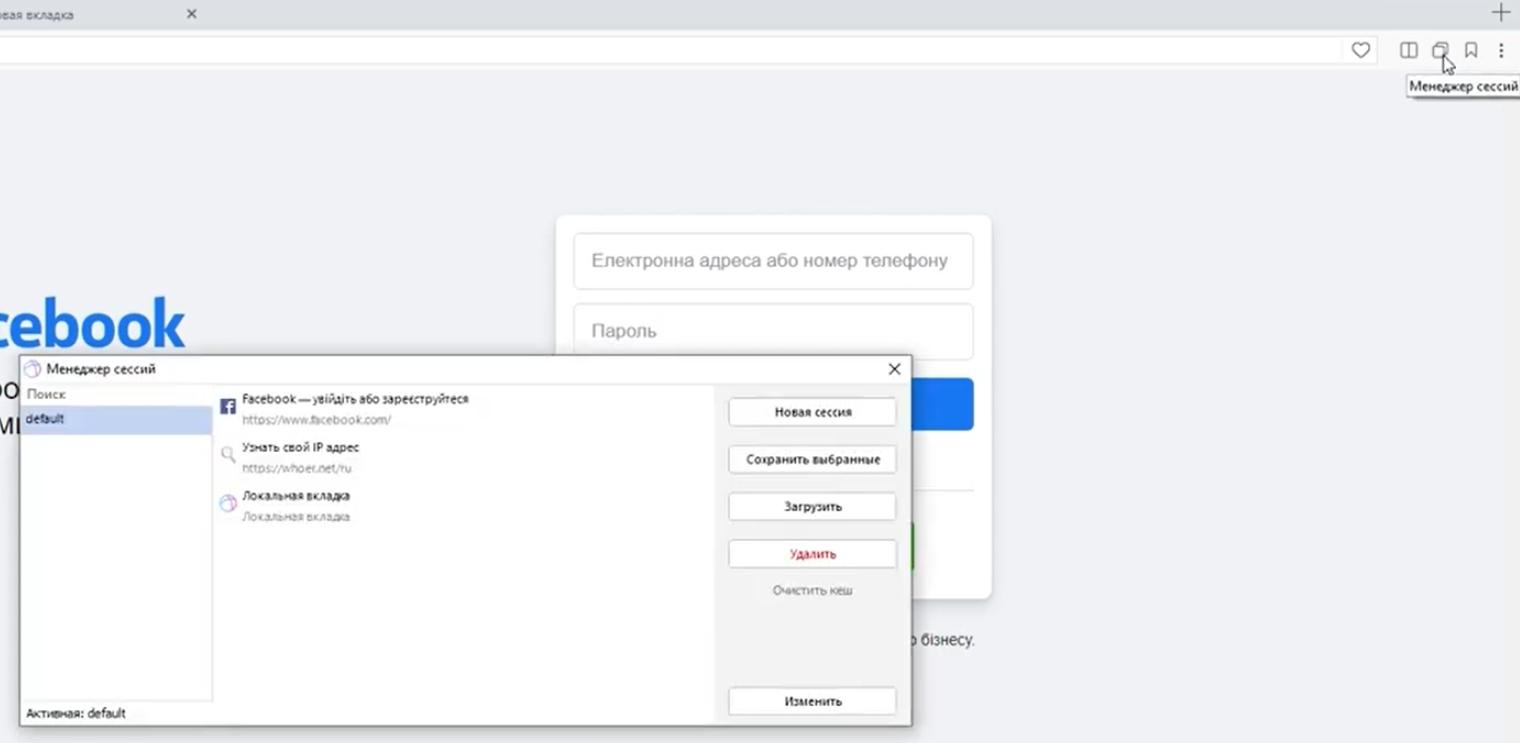Close the current browser tab

pyautogui.click(x=192, y=14)
